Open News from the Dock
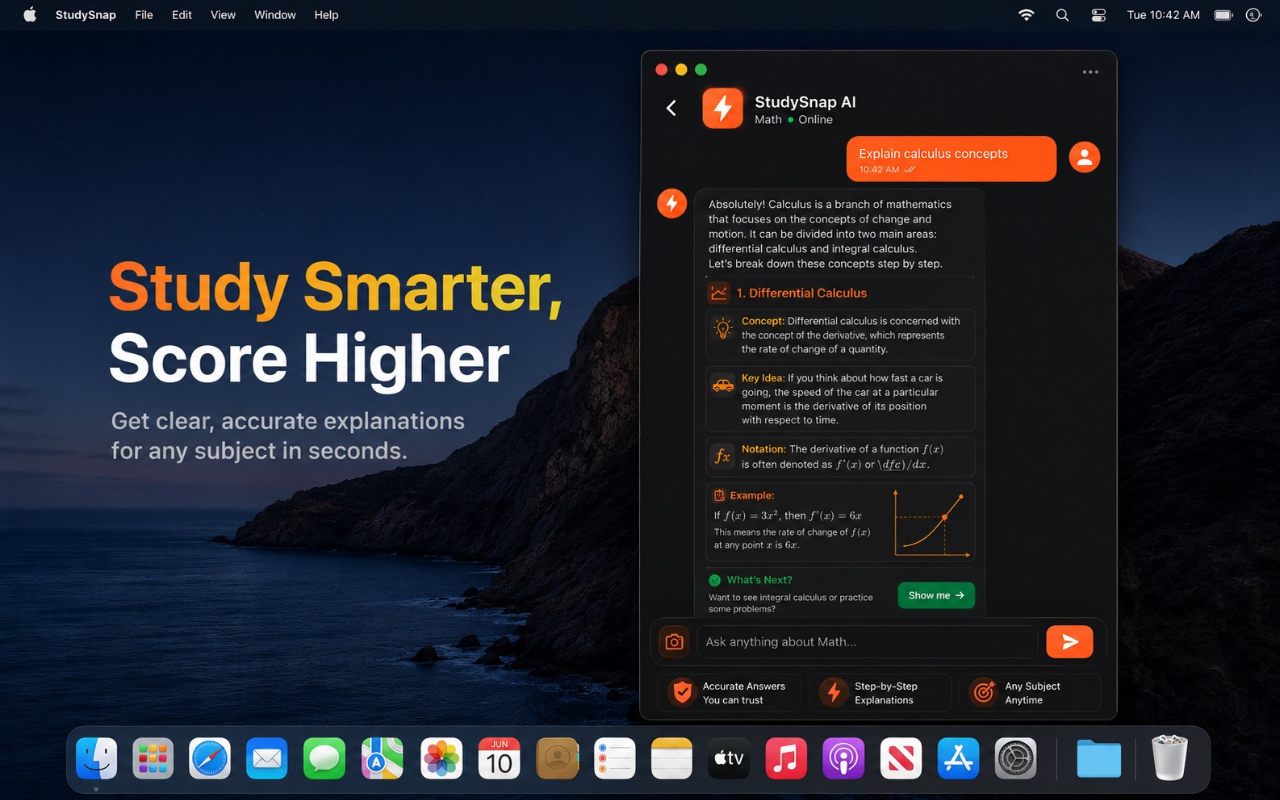 tap(901, 758)
